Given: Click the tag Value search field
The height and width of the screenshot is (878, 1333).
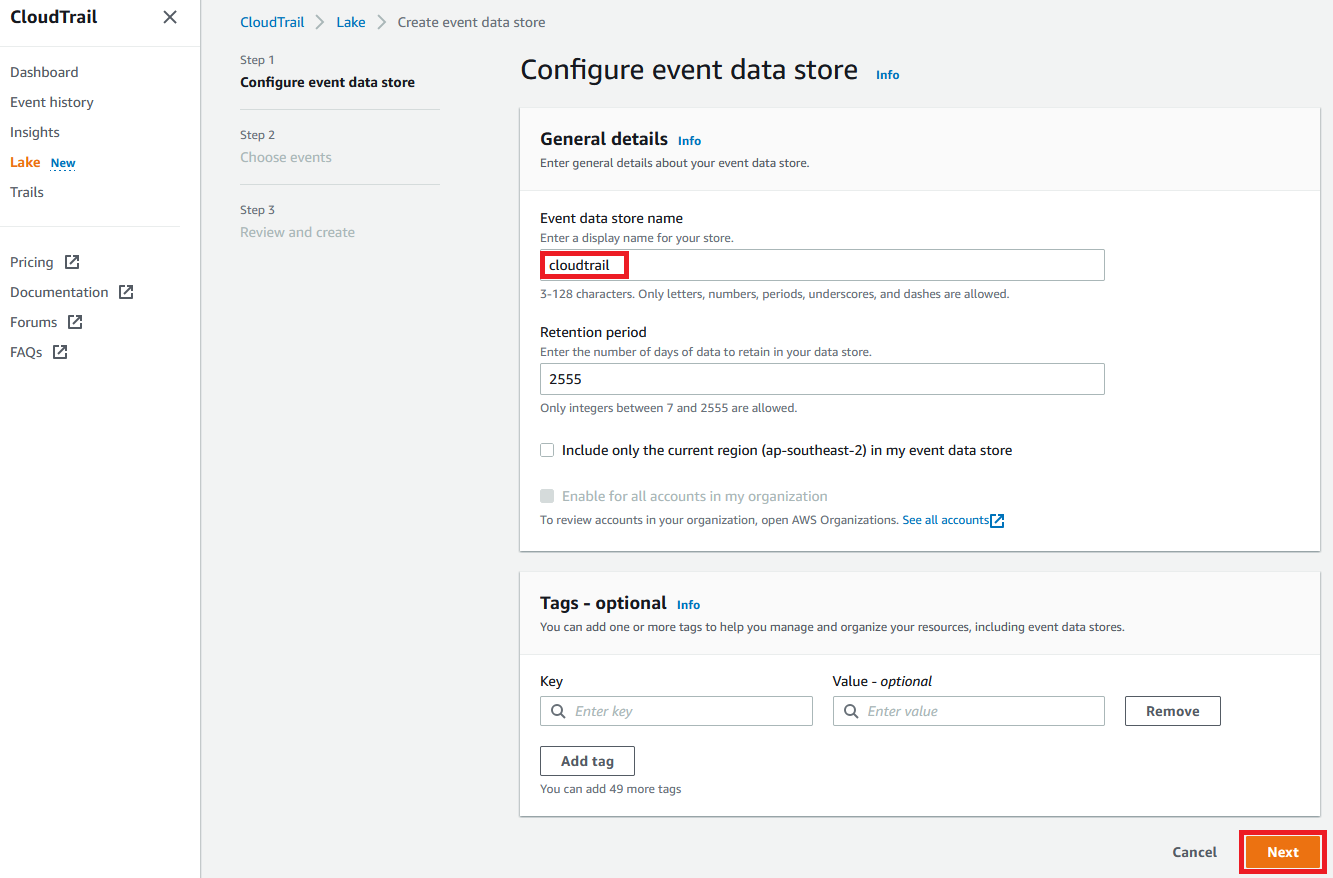Looking at the screenshot, I should pos(969,711).
